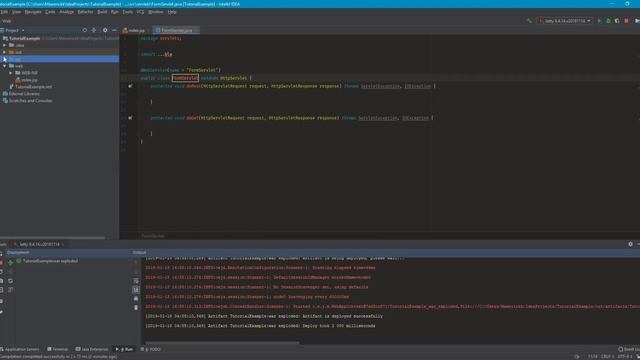Open the View menu
The image size is (640, 360).
(x=16, y=12)
